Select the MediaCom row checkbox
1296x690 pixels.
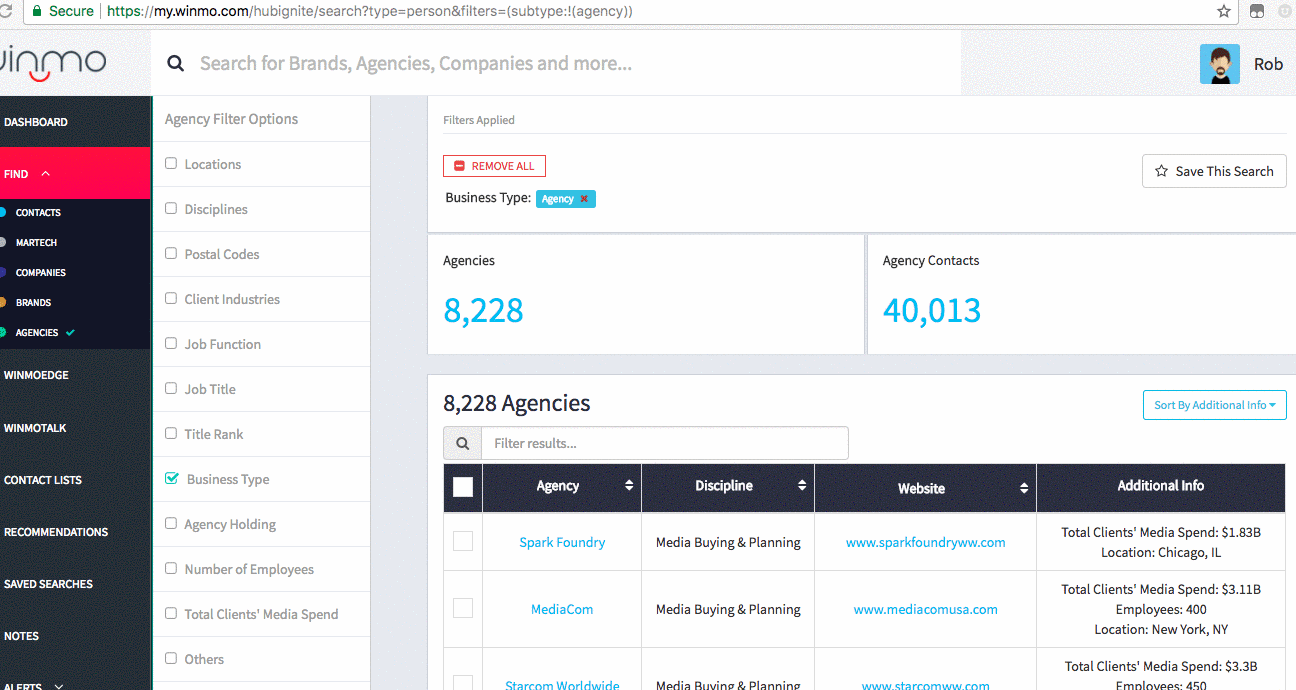pyautogui.click(x=463, y=608)
